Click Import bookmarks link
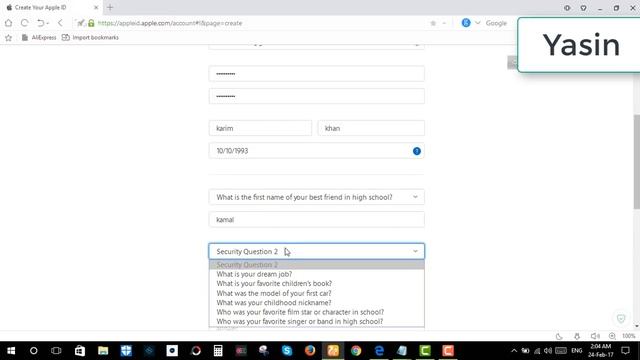 90,38
